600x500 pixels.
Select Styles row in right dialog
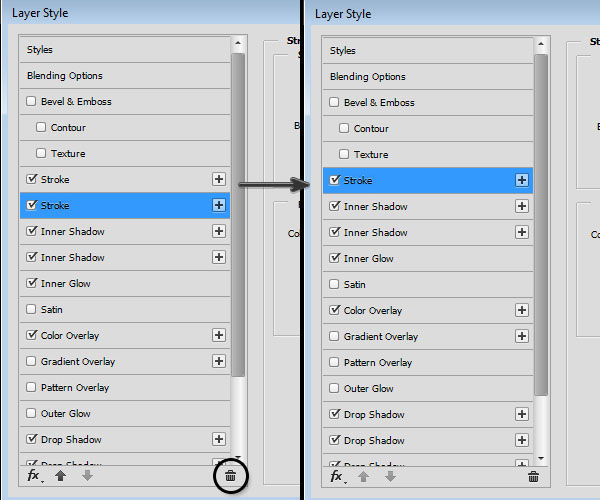click(x=428, y=50)
